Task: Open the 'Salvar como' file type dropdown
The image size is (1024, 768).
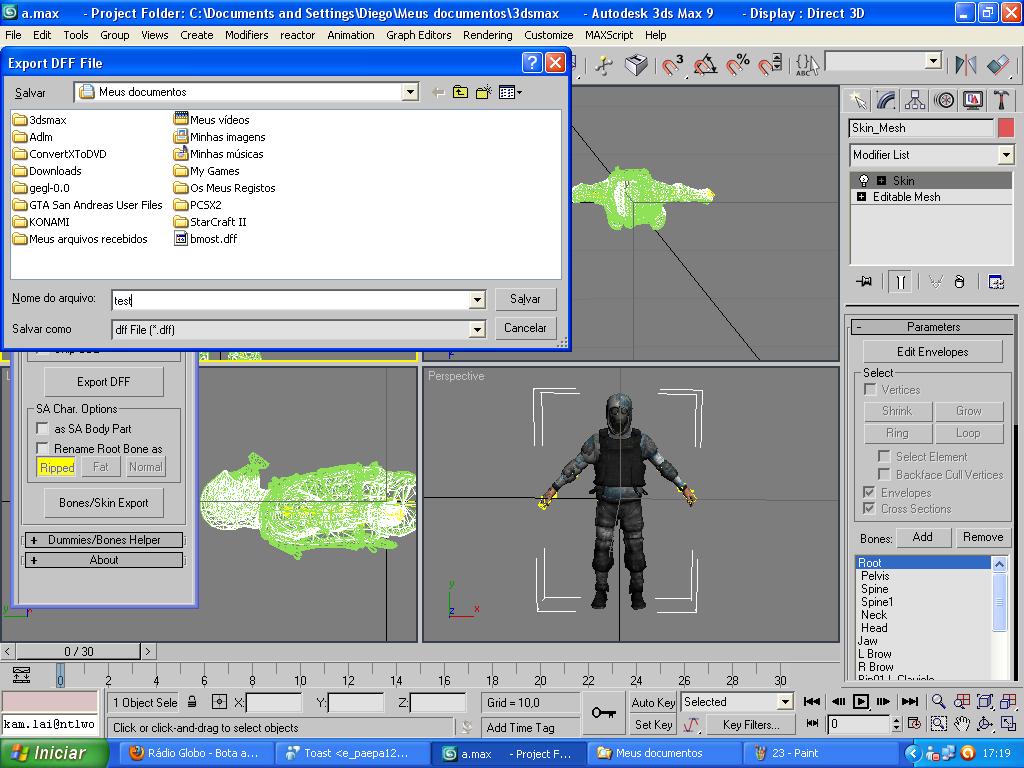Action: tap(477, 329)
